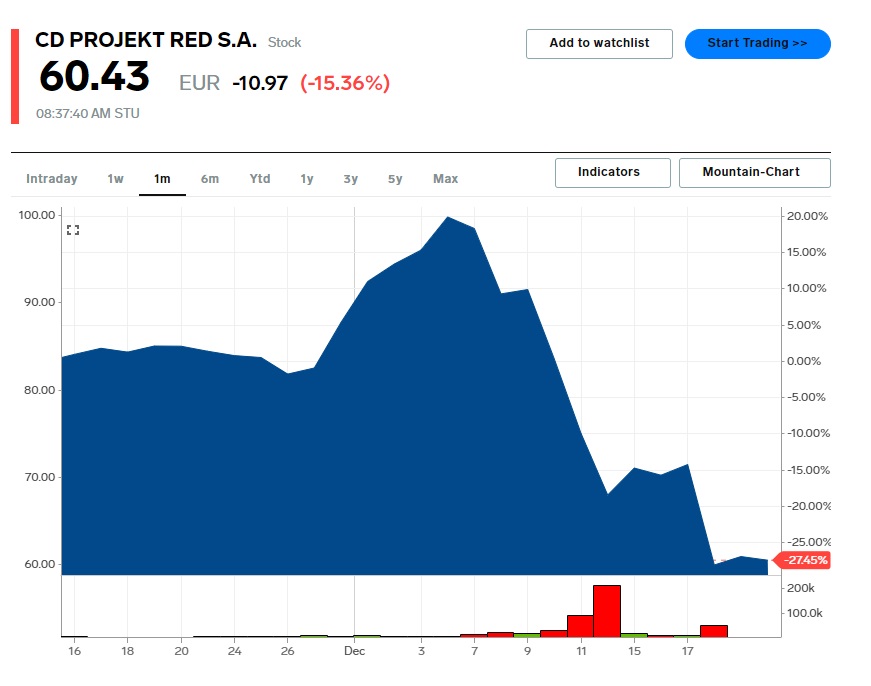The width and height of the screenshot is (871, 686).
Task: Switch chart to 3y range
Action: (351, 179)
